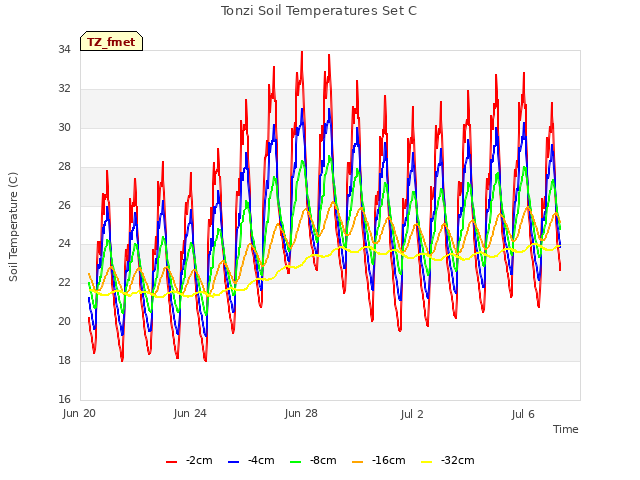The width and height of the screenshot is (640, 480).
Task: Select the -2cm legend label
Action: (199, 460)
